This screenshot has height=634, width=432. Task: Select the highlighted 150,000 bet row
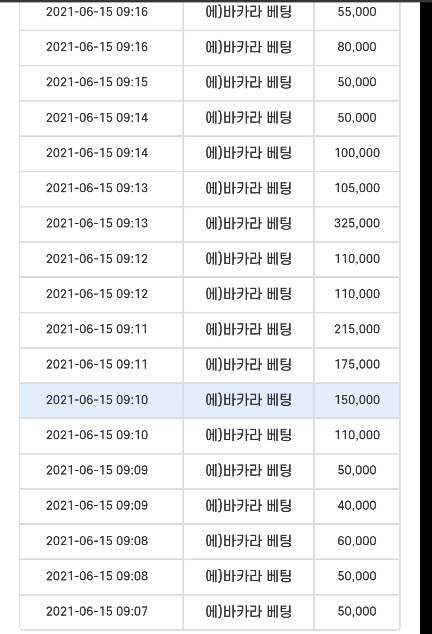click(210, 400)
